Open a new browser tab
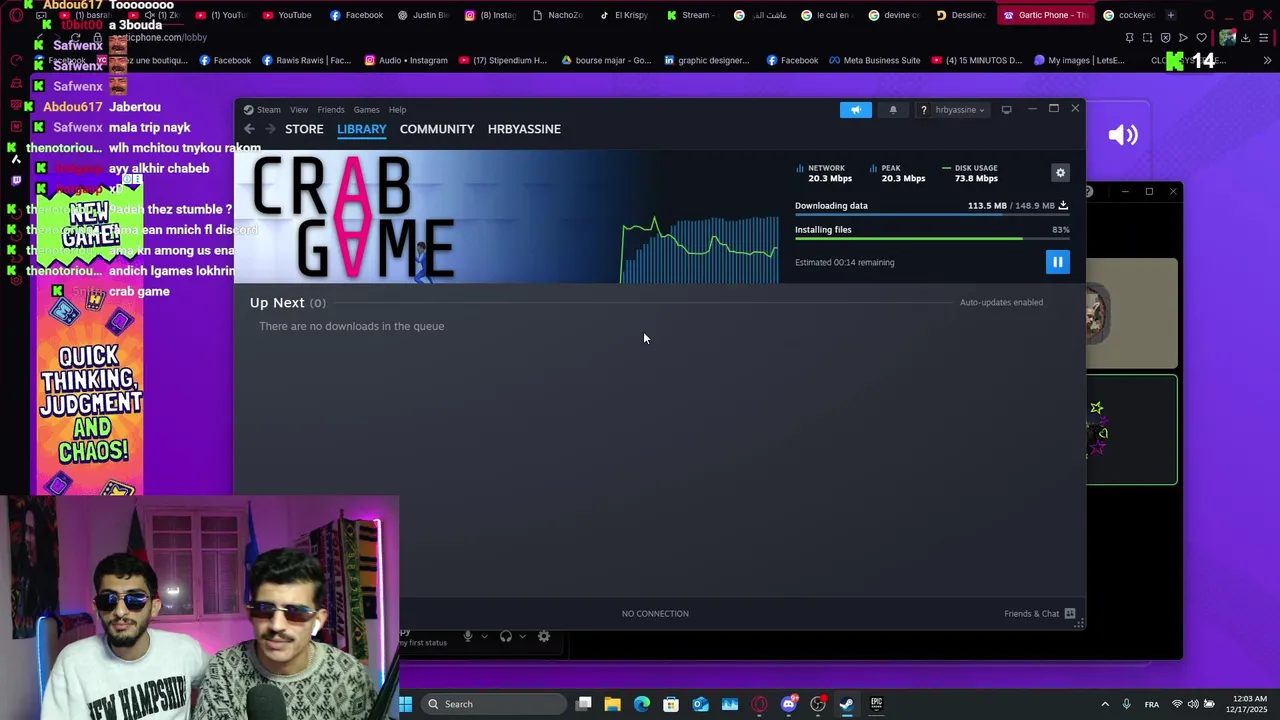The width and height of the screenshot is (1280, 720). 1171,15
